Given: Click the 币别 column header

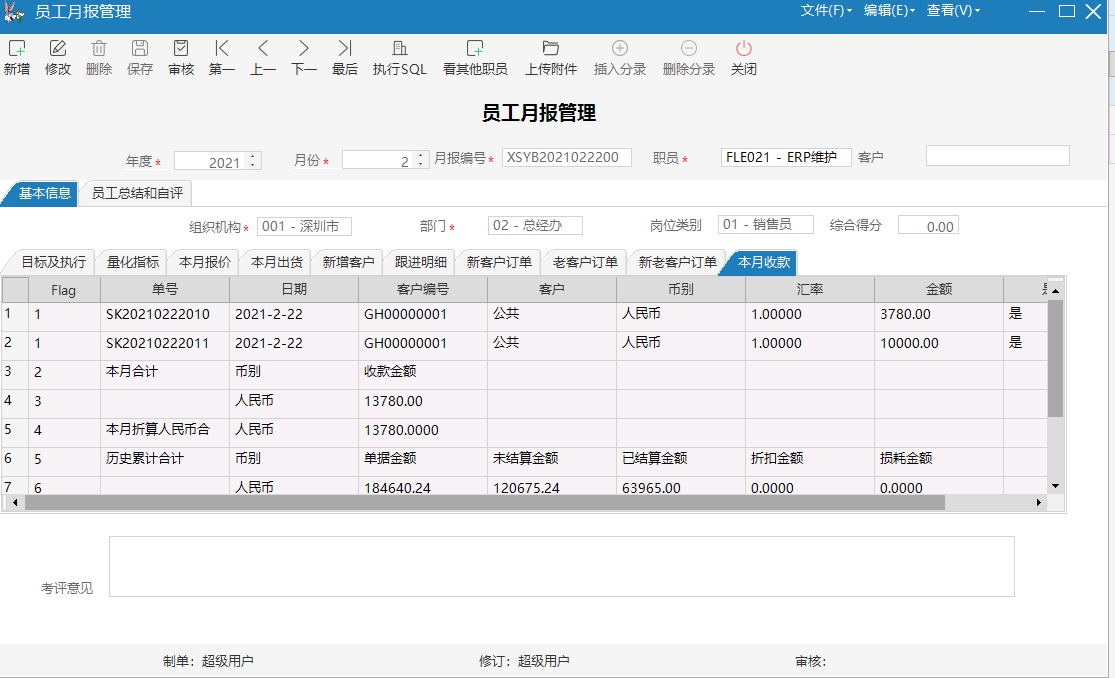Looking at the screenshot, I should 681,290.
